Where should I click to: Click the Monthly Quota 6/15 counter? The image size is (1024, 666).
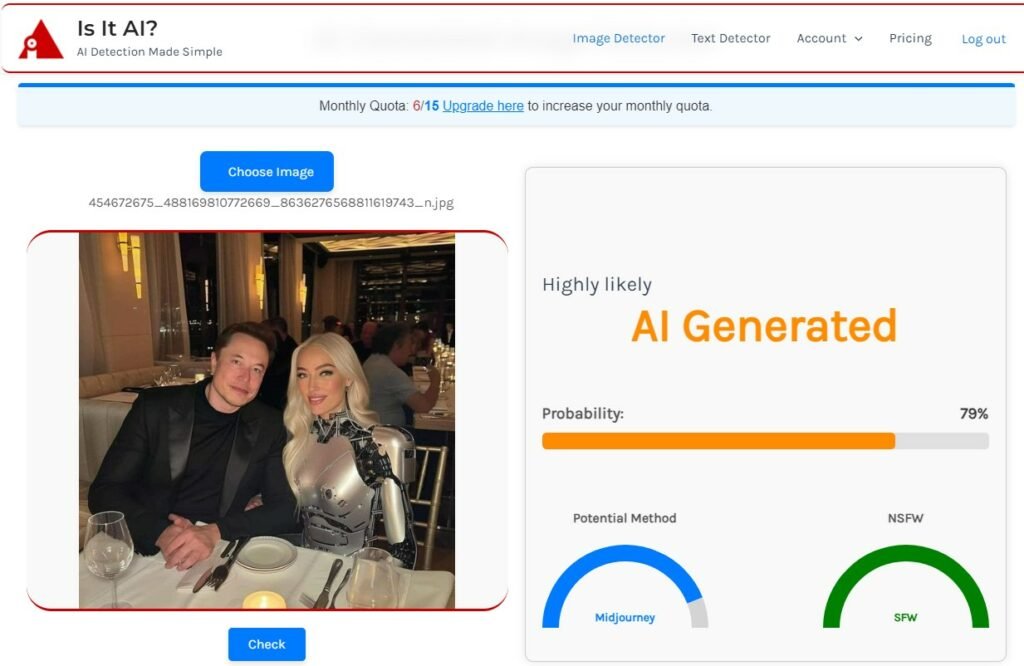(x=425, y=106)
